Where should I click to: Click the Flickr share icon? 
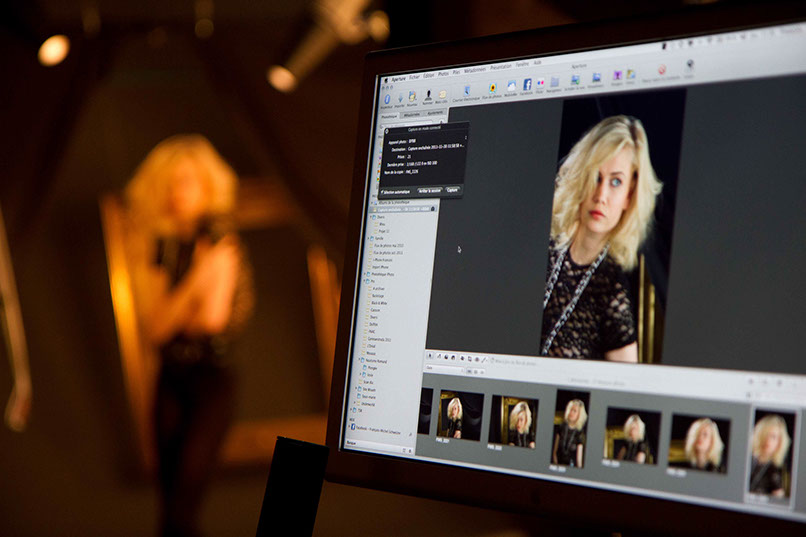click(541, 84)
